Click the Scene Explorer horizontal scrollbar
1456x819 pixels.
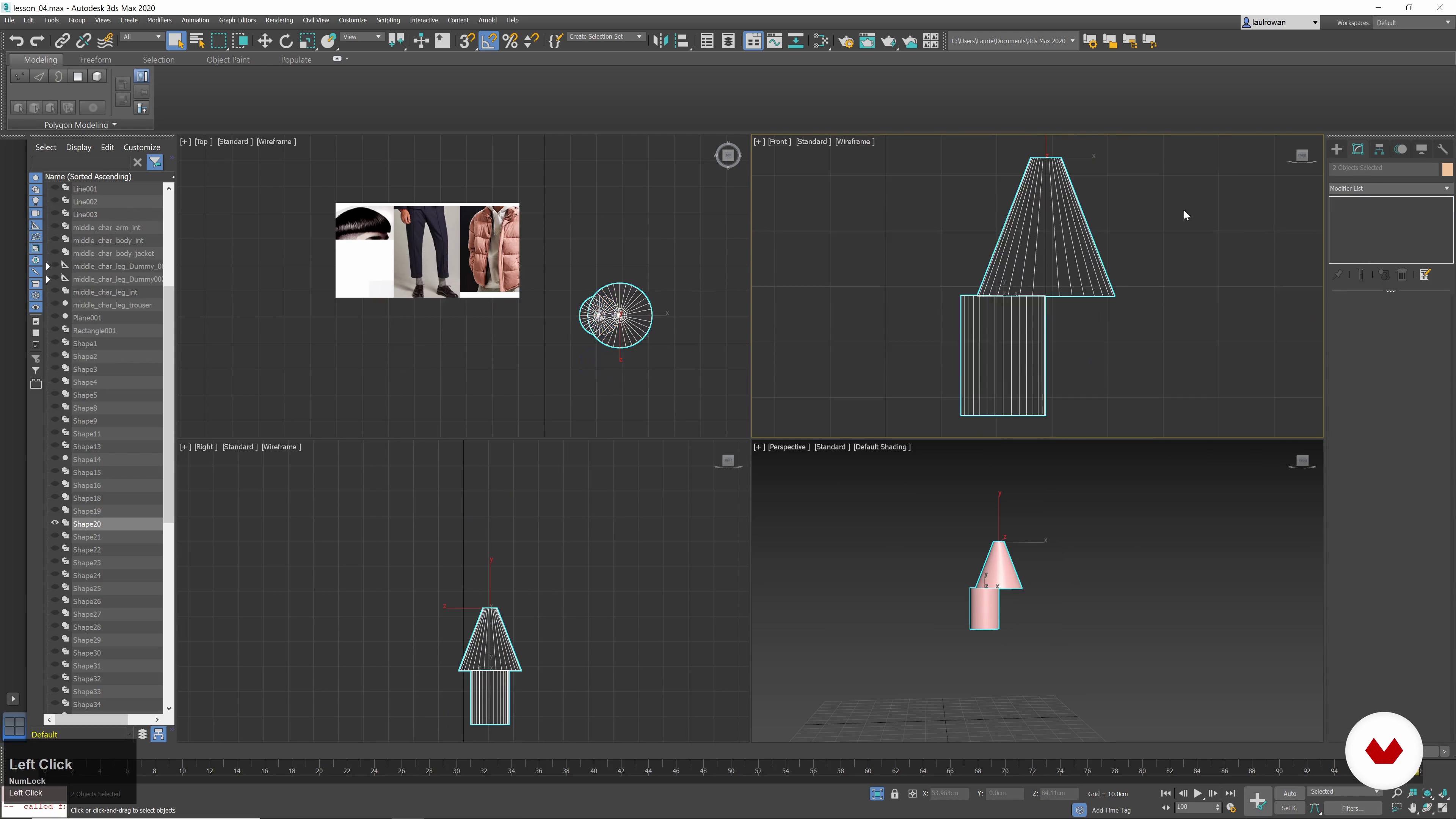click(103, 720)
